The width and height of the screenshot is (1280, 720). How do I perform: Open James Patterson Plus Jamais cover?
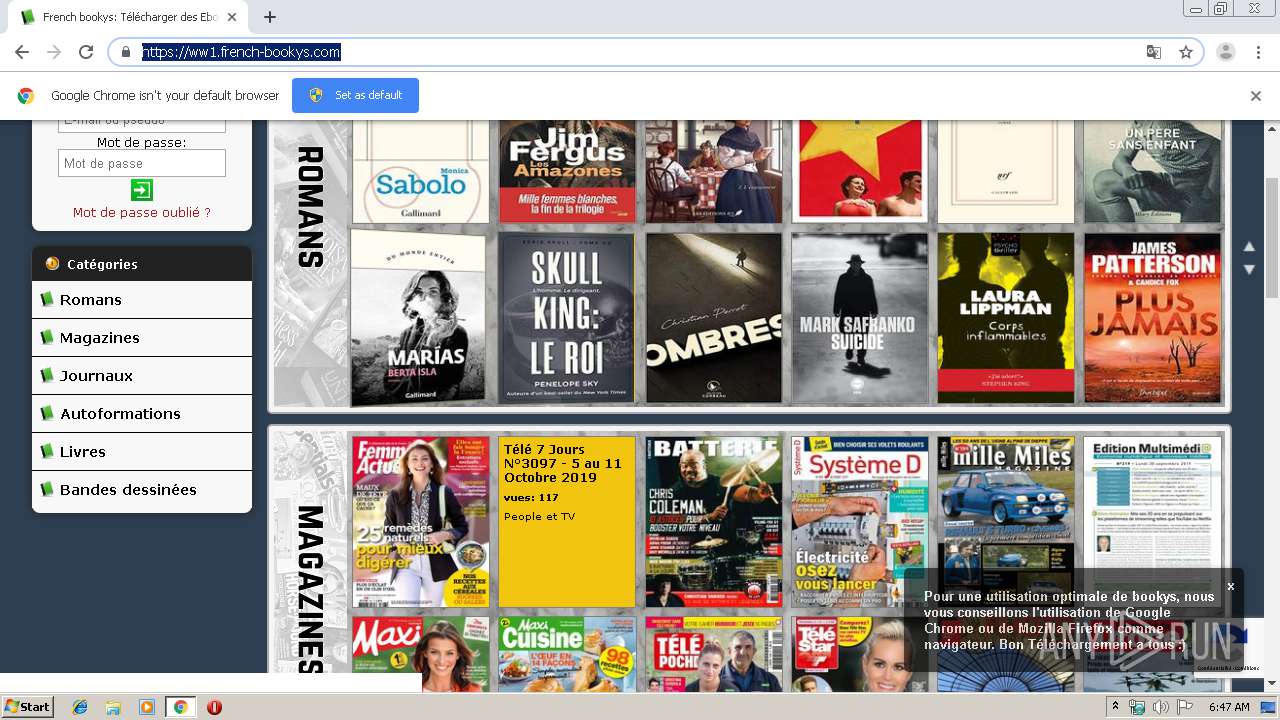(1153, 318)
